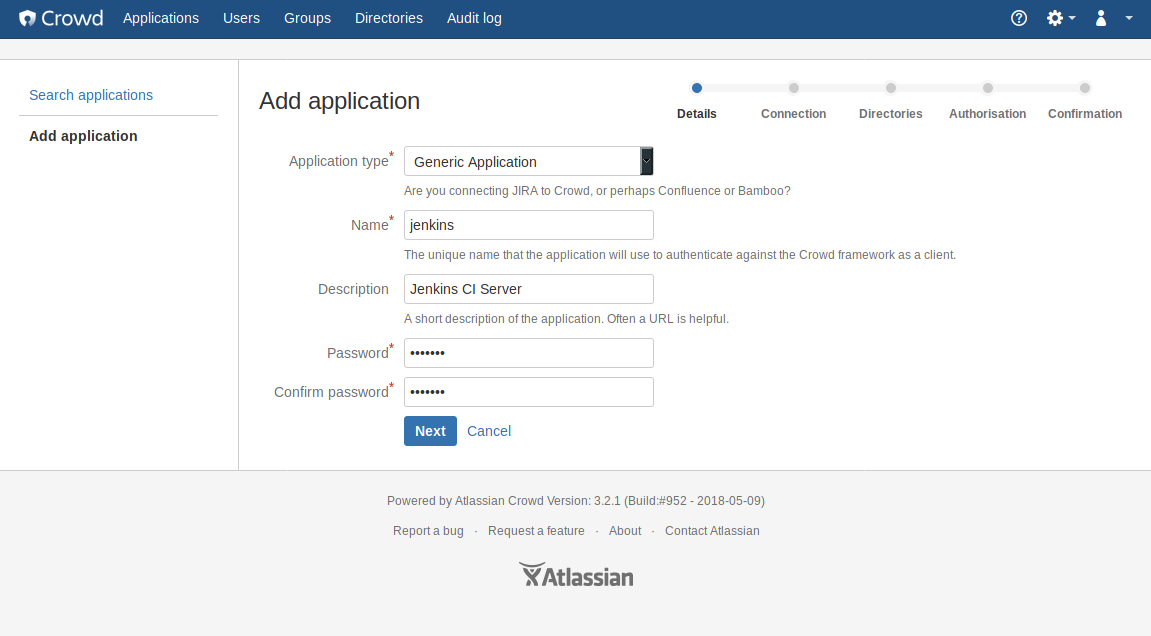Focus the Password field
This screenshot has width=1151, height=636.
529,353
